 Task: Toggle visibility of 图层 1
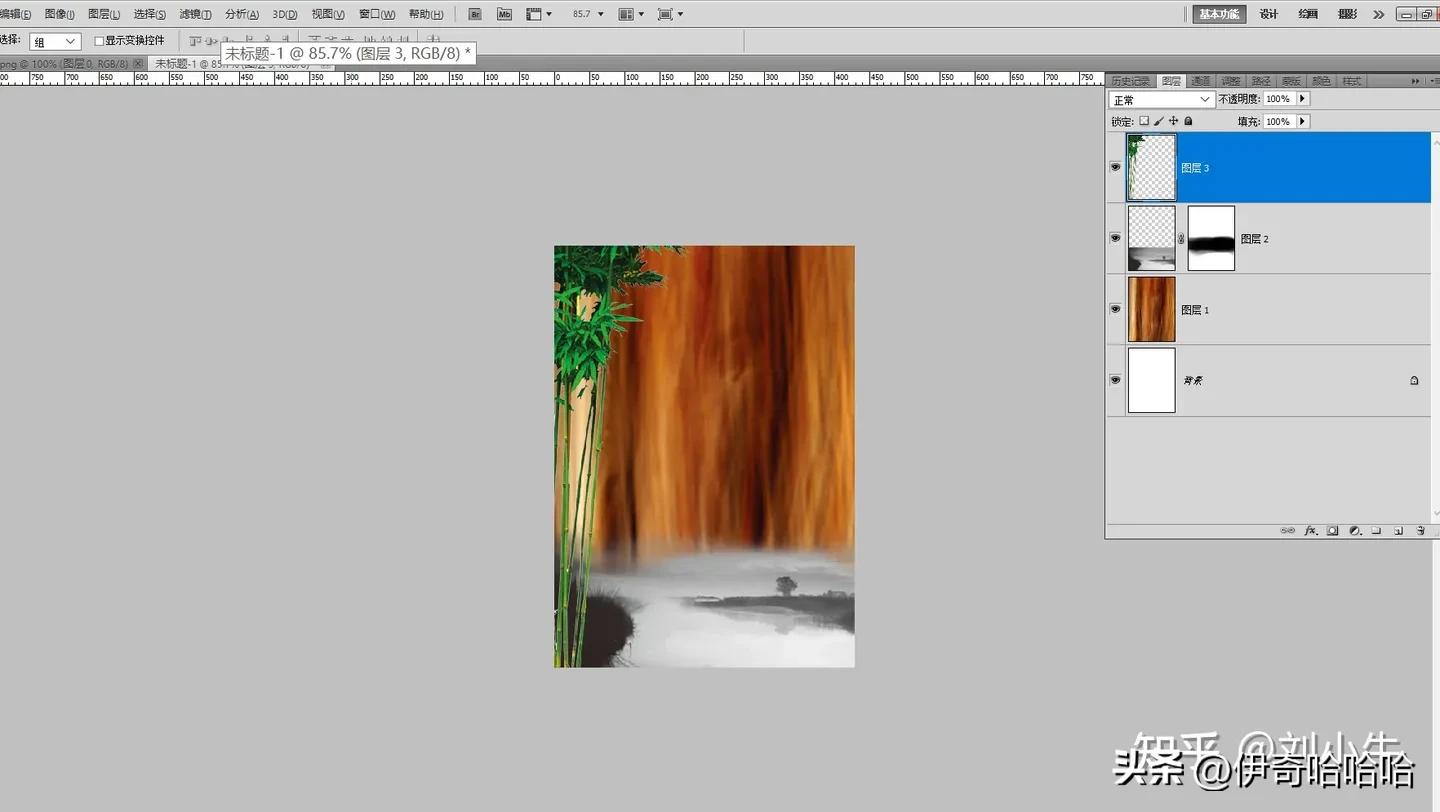[1115, 309]
